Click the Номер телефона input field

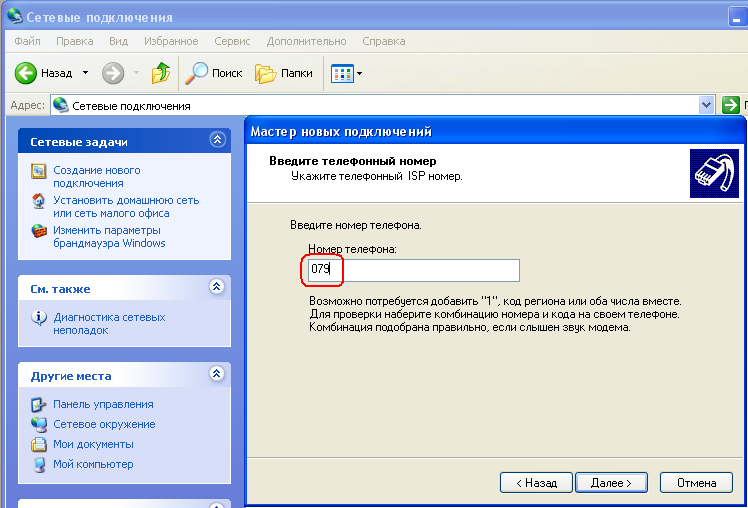pyautogui.click(x=414, y=270)
